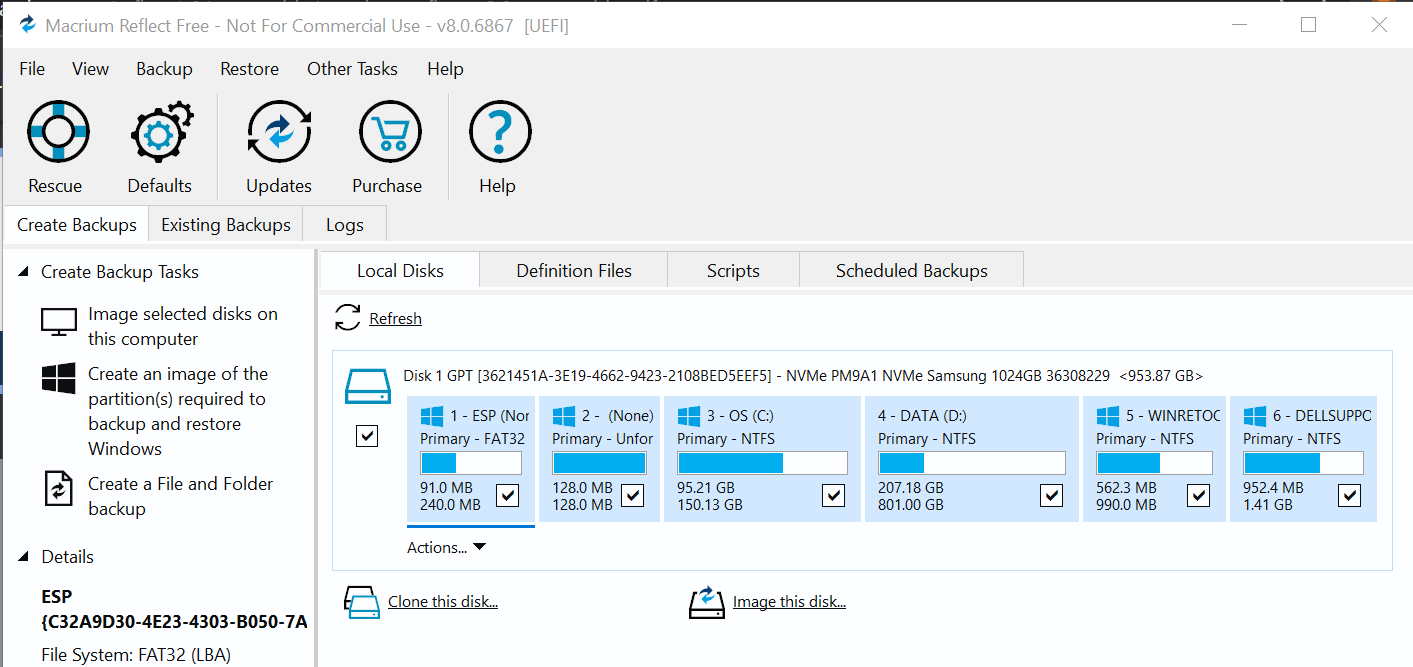Image resolution: width=1413 pixels, height=667 pixels.
Task: Check for Updates with toolbar icon
Action: tap(279, 131)
